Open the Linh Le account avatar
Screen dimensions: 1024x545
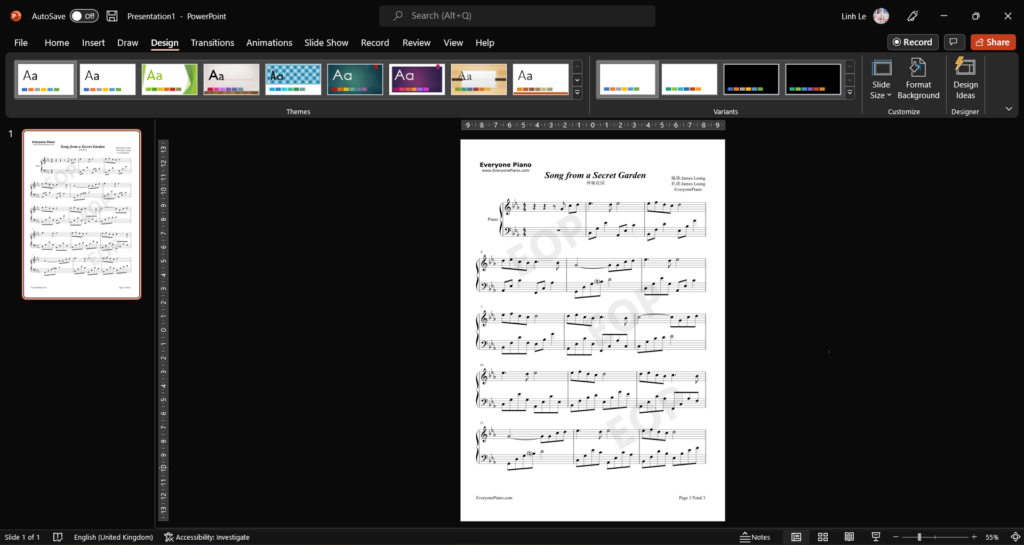click(x=881, y=16)
